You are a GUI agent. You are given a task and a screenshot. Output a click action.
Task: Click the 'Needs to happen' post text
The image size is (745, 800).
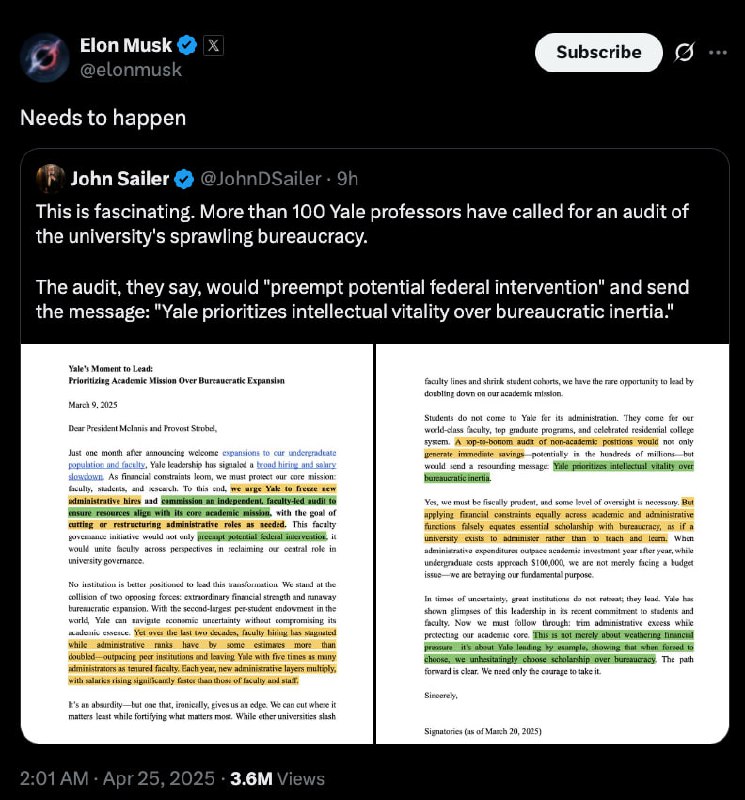103,118
